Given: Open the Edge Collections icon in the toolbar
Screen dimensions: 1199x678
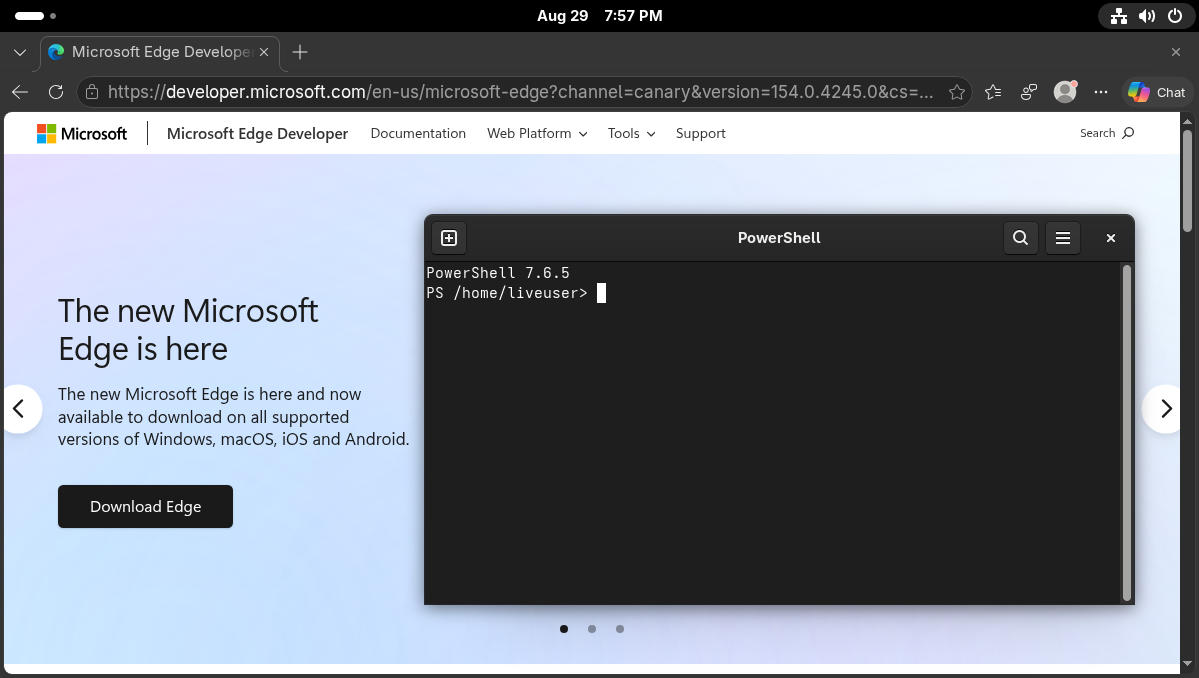Looking at the screenshot, I should pos(1028,92).
